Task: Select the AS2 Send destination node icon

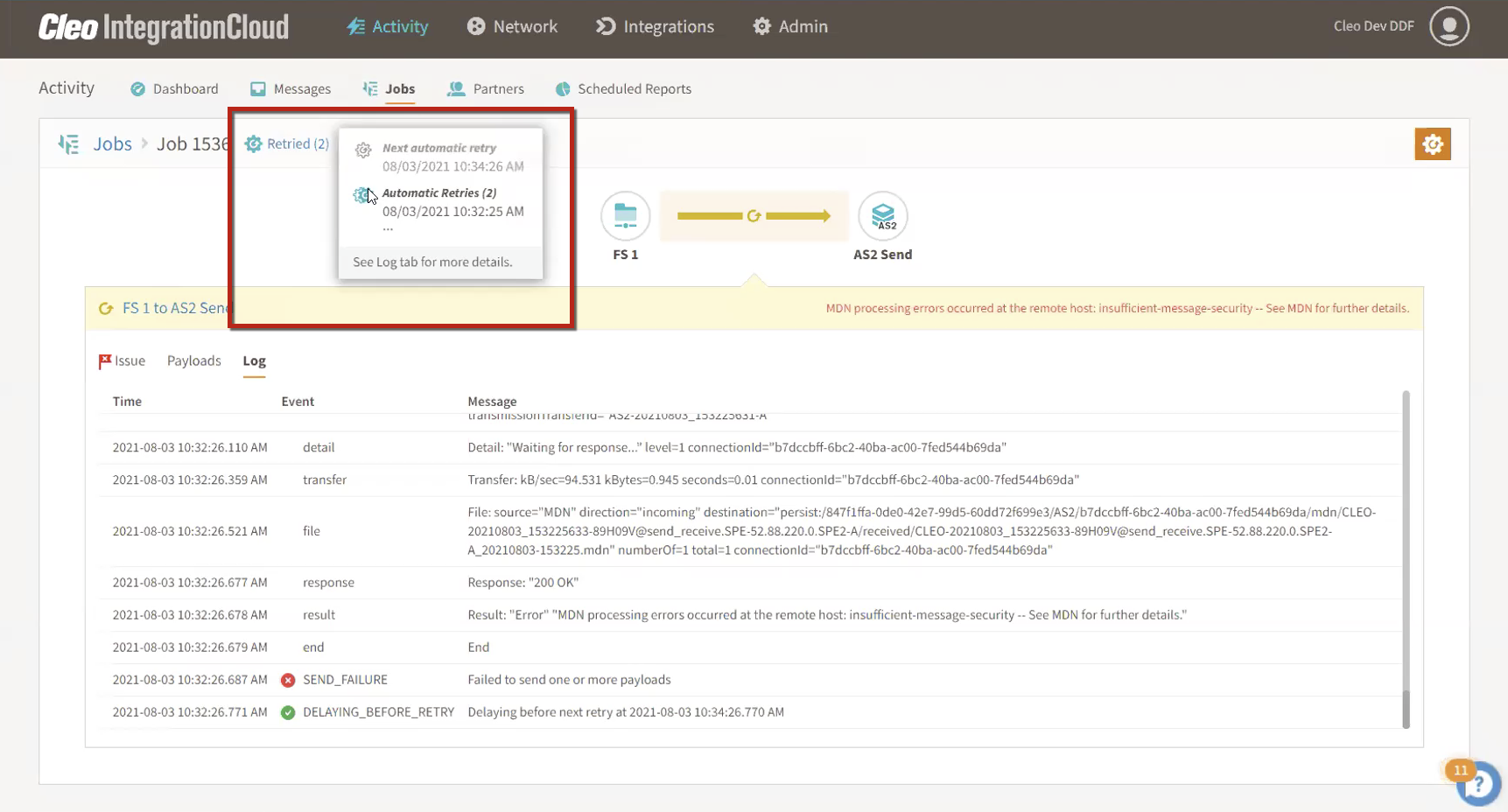Action: 882,215
